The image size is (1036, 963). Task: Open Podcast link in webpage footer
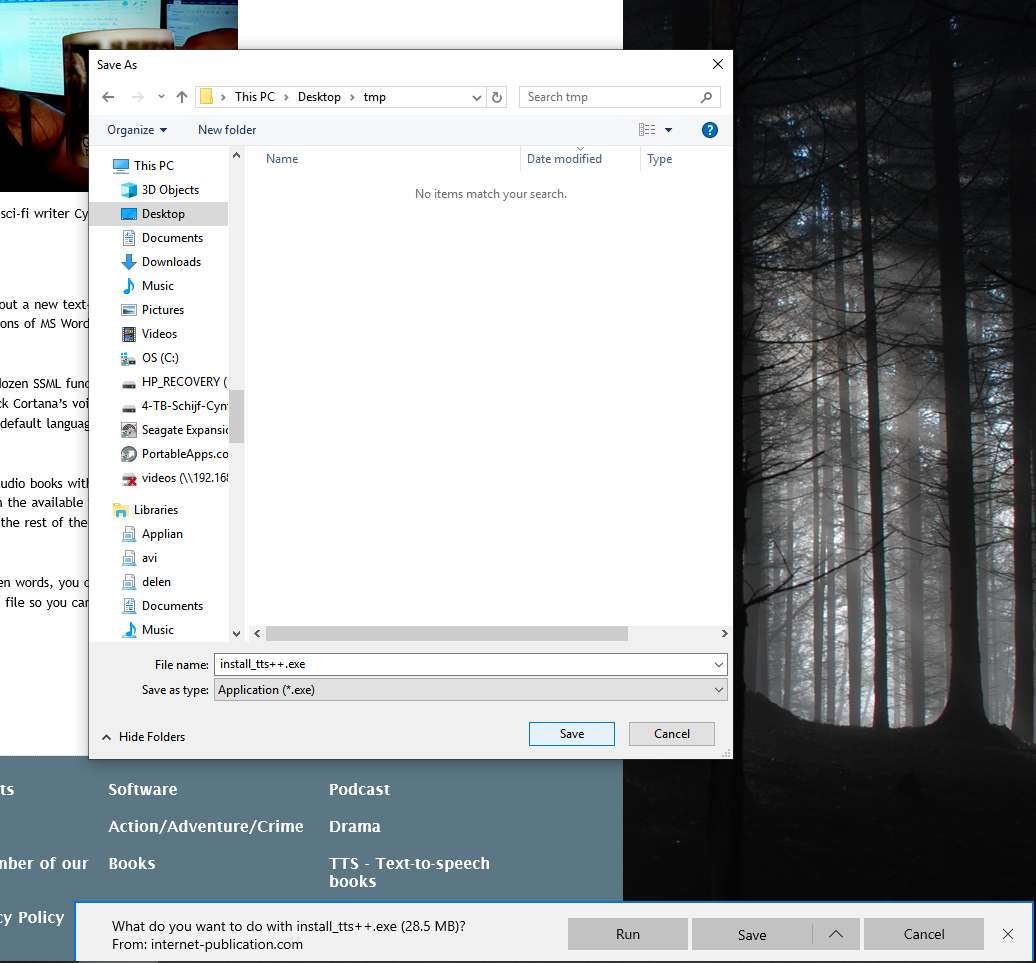(x=359, y=789)
